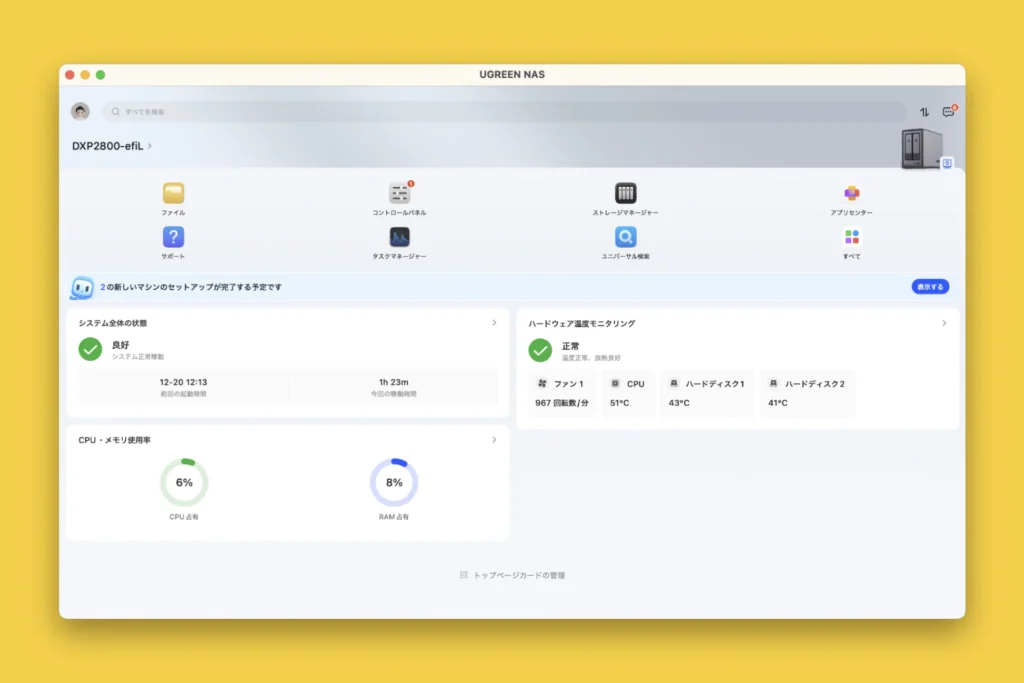Screen dimensions: 1024x683
Task: Expand ハードウェア温度モニタリング card arrow
Action: coord(944,323)
